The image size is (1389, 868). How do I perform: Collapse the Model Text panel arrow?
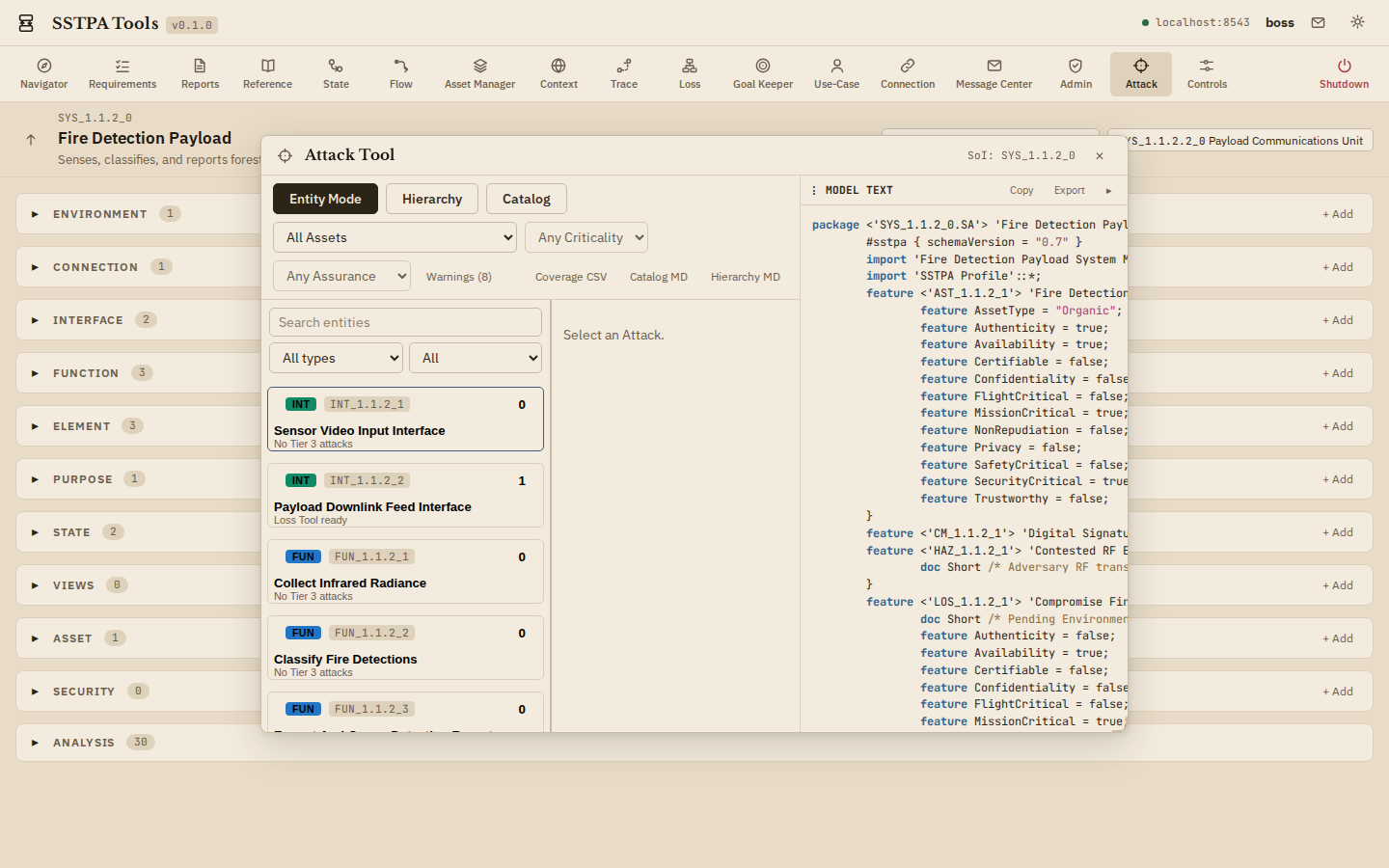click(x=1108, y=191)
